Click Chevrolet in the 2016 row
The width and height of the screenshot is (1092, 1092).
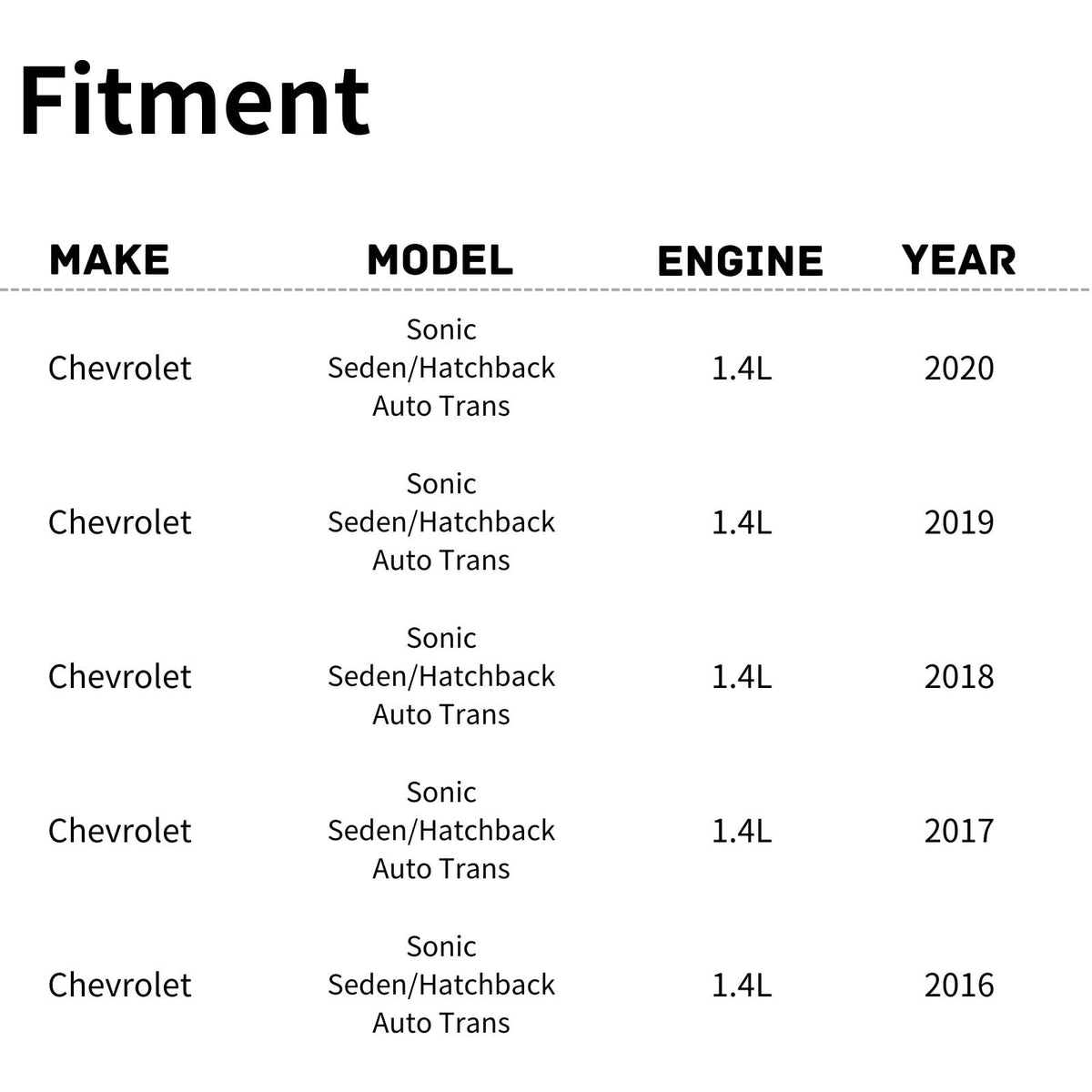(119, 986)
